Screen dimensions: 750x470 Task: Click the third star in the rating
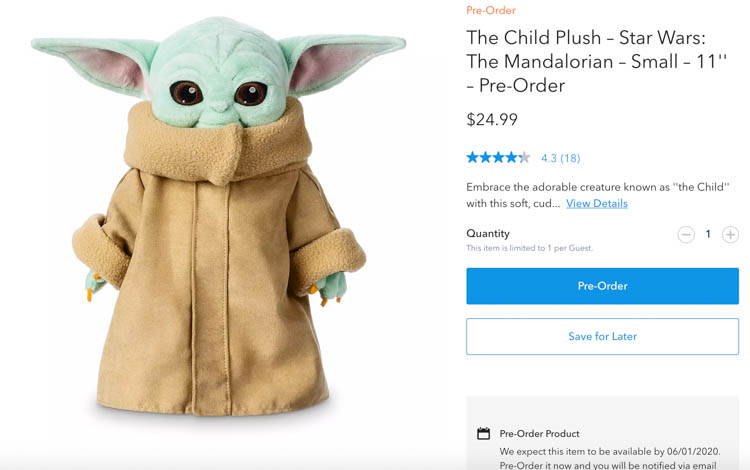498,157
